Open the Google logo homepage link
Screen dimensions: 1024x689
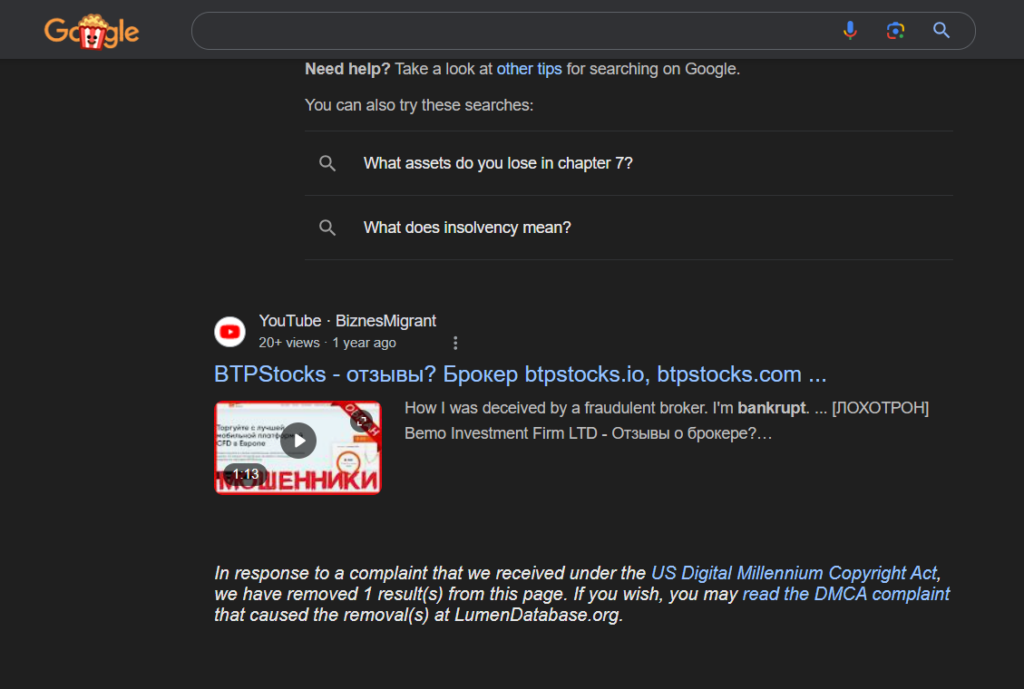[x=91, y=31]
